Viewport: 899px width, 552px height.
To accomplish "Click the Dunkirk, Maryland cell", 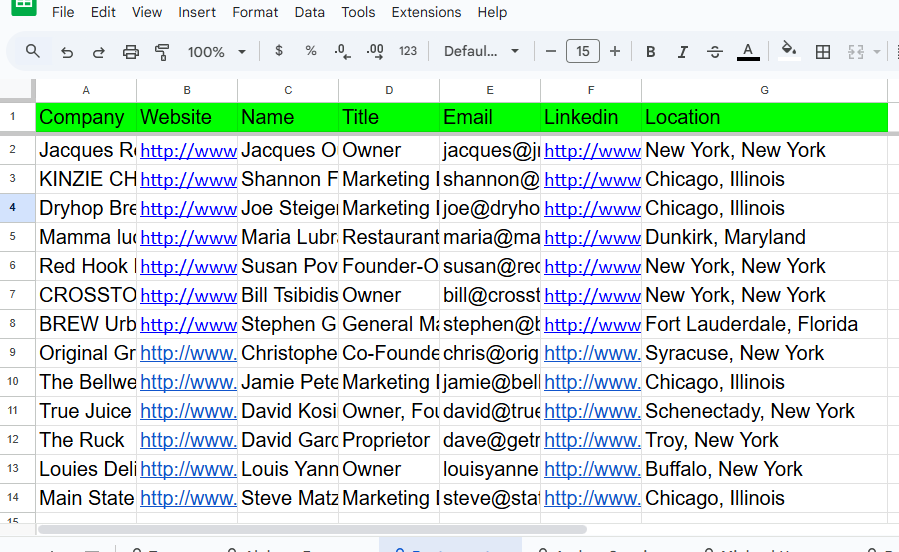I will point(764,237).
